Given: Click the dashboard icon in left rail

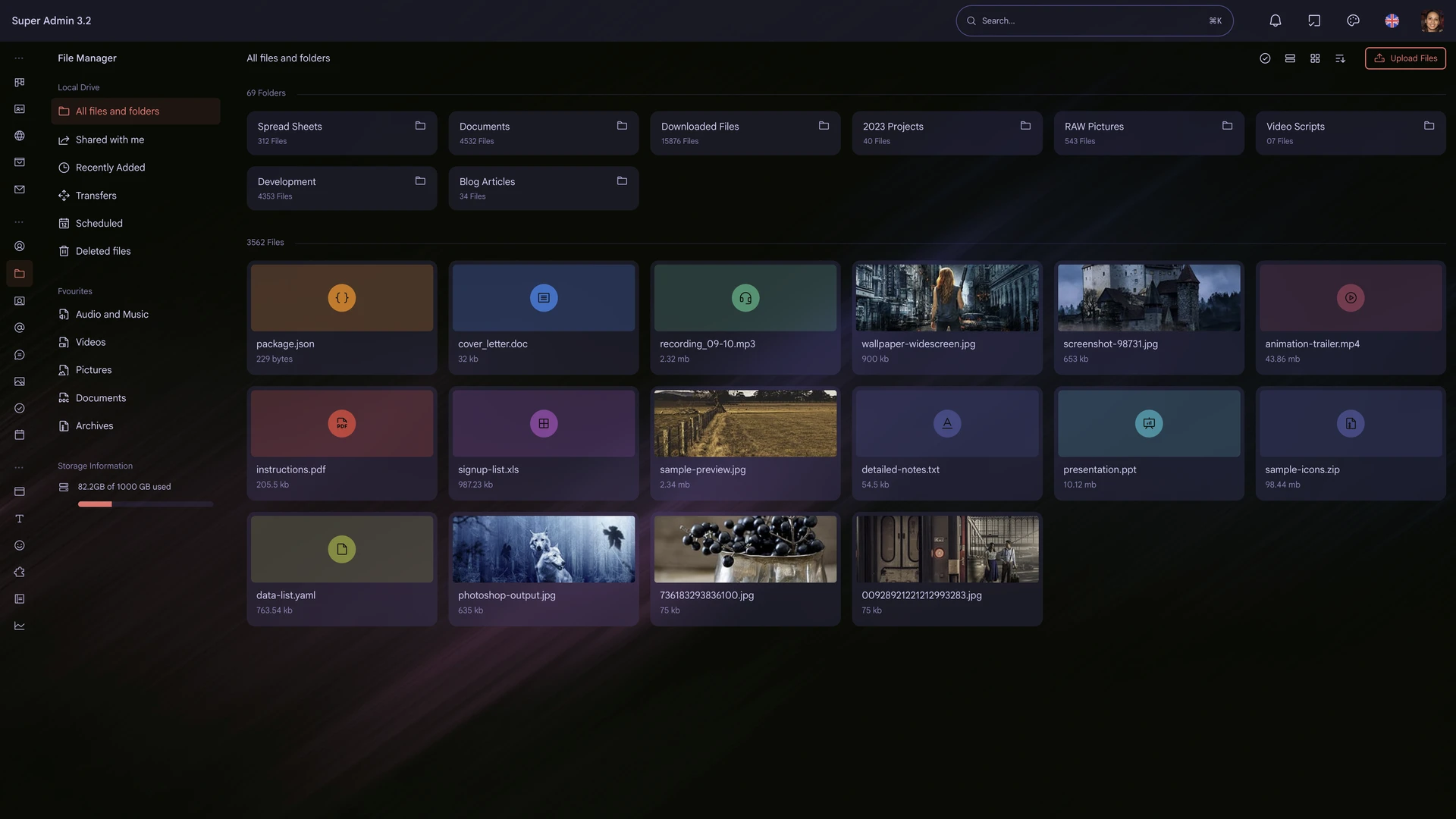Looking at the screenshot, I should pos(20,83).
